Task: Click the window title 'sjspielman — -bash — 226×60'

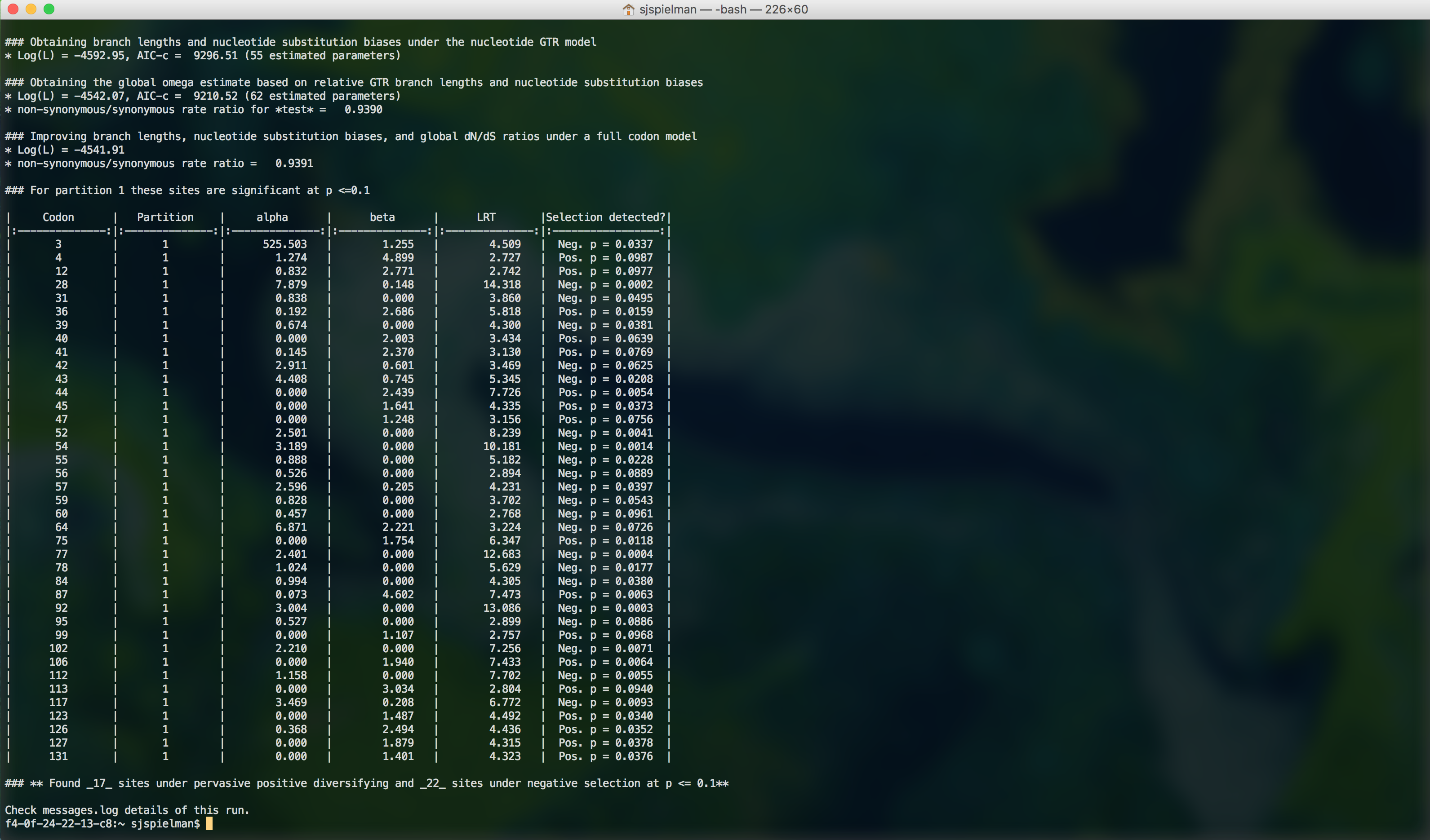Action: (x=724, y=9)
